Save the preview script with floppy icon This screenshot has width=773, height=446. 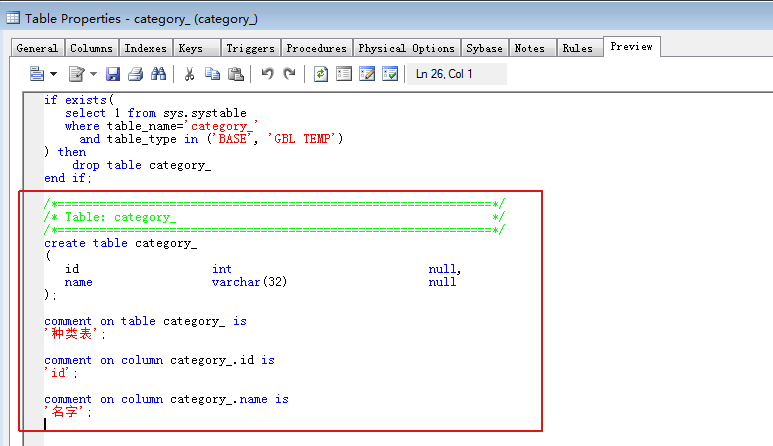pos(113,74)
